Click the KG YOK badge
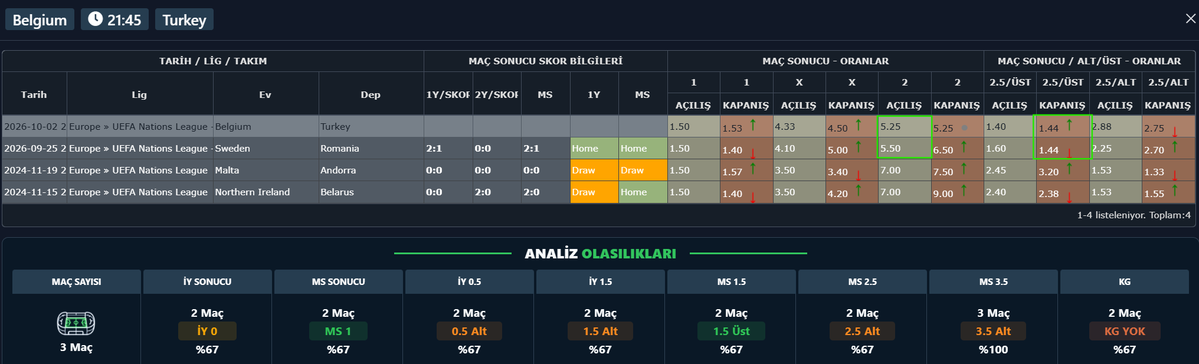 pyautogui.click(x=1125, y=330)
